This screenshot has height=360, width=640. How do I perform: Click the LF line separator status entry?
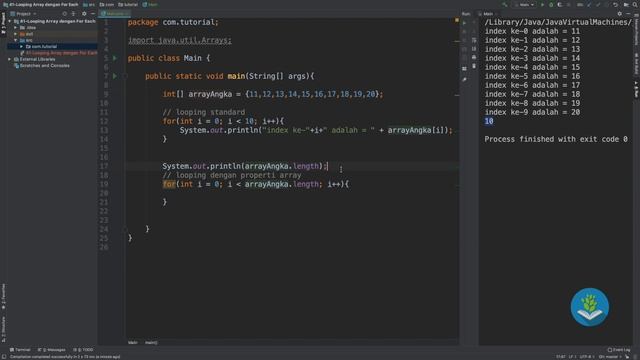tap(573, 357)
